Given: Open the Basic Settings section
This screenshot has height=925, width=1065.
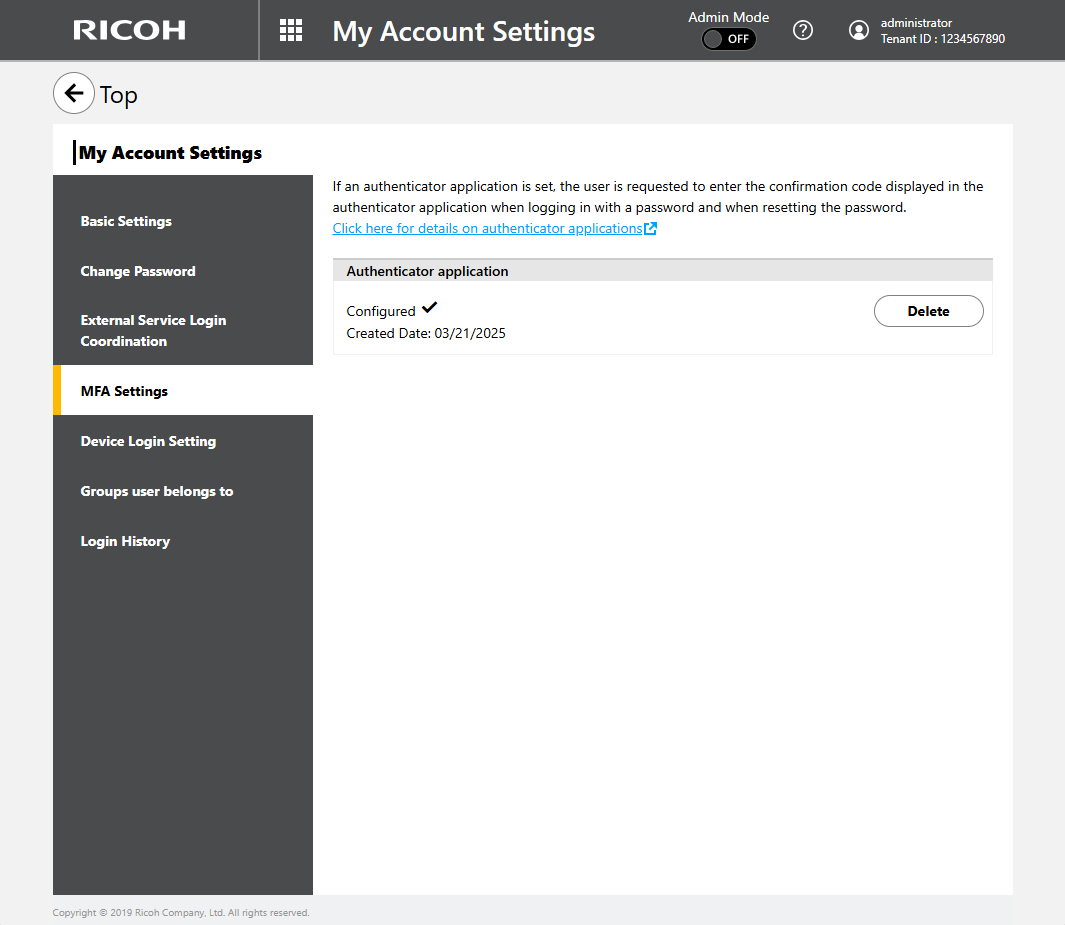Looking at the screenshot, I should 126,221.
